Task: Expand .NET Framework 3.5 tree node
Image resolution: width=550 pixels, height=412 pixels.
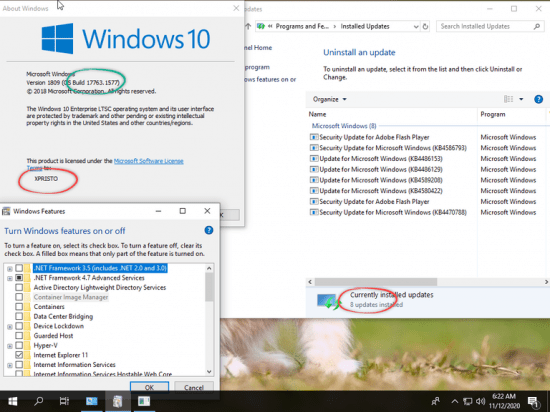Action: 10,269
